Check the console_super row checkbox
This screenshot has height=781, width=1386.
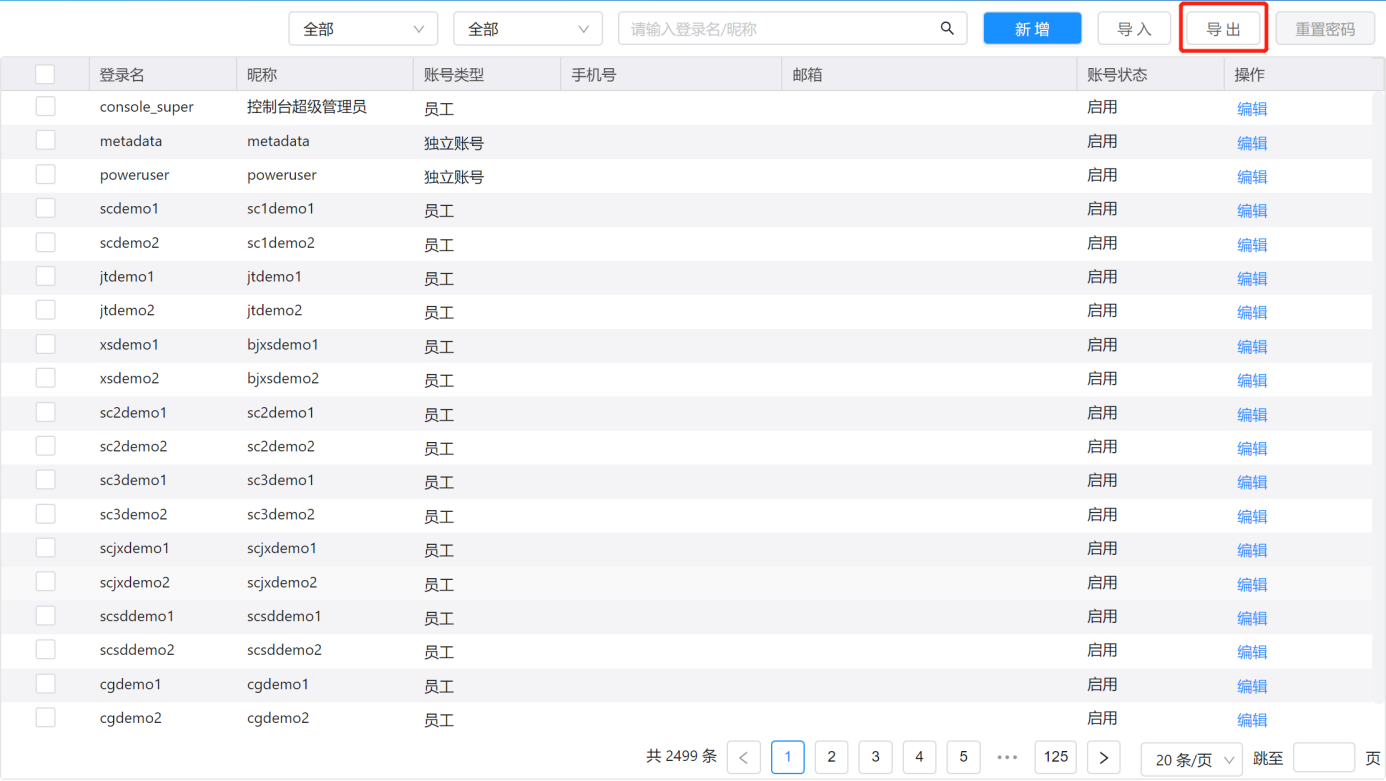45,107
